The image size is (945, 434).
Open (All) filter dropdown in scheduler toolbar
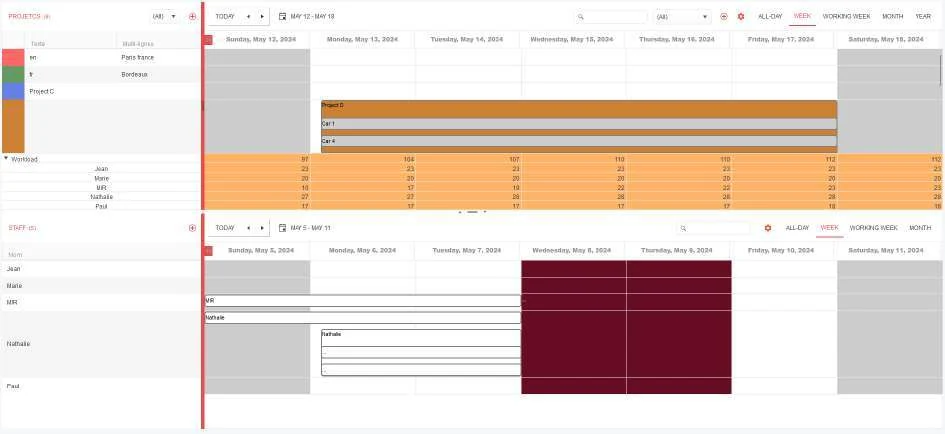[682, 17]
